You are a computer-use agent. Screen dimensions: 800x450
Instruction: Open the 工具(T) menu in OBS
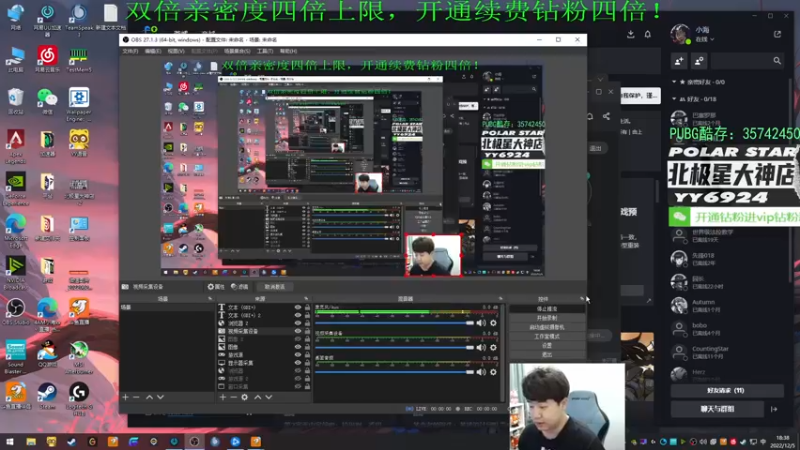[265, 51]
